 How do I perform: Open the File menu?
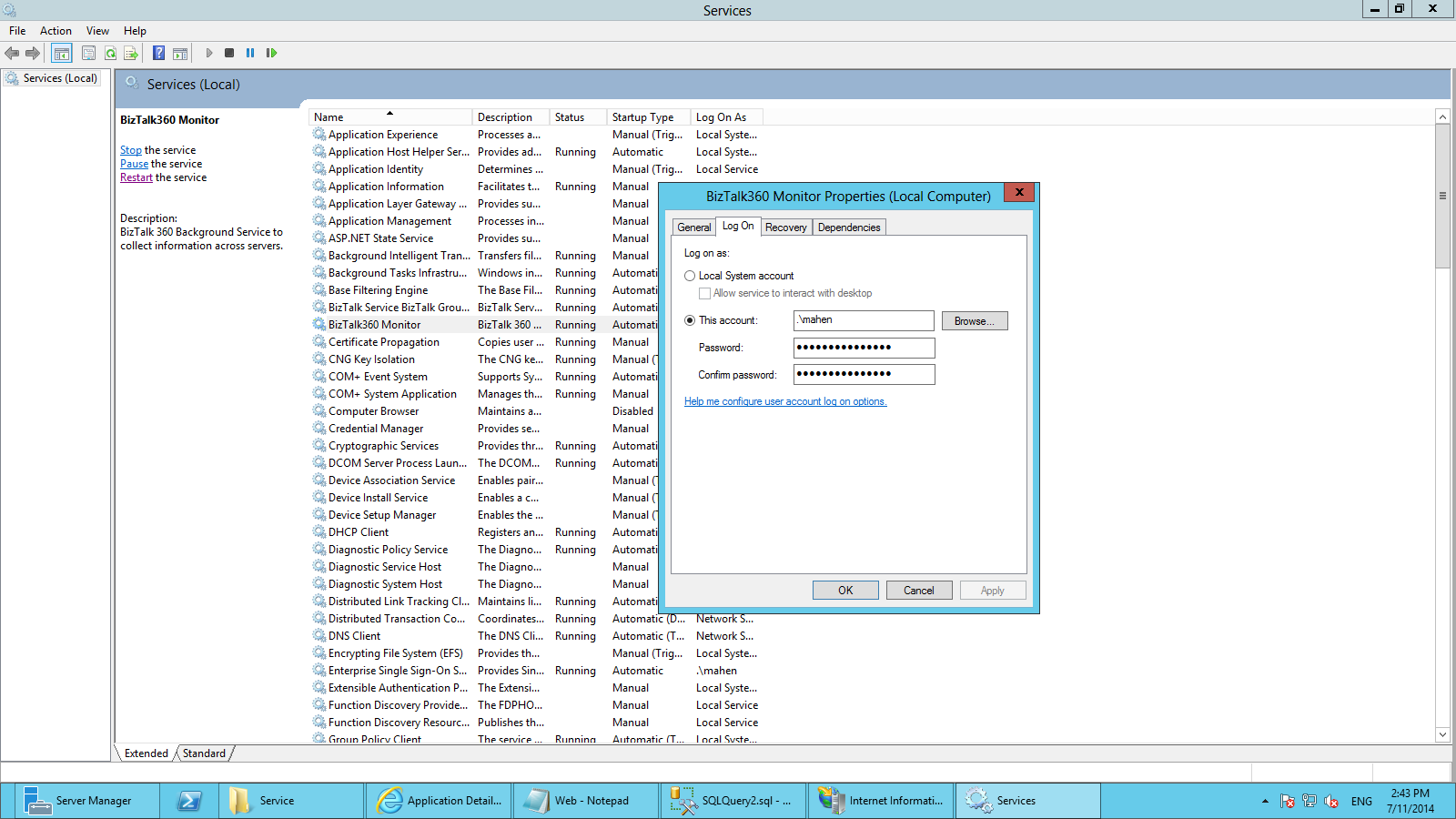pos(17,31)
